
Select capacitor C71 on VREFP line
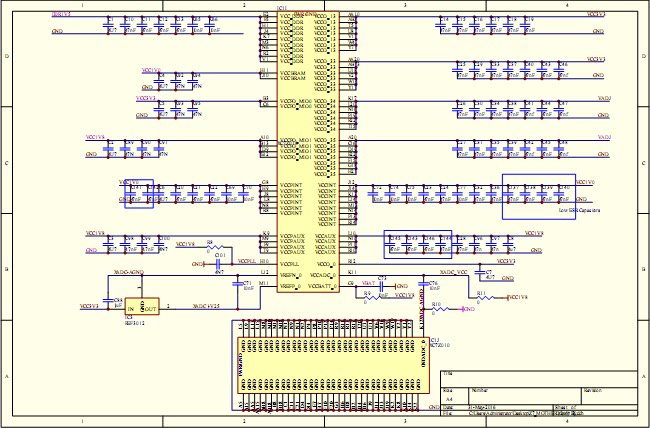click(238, 284)
